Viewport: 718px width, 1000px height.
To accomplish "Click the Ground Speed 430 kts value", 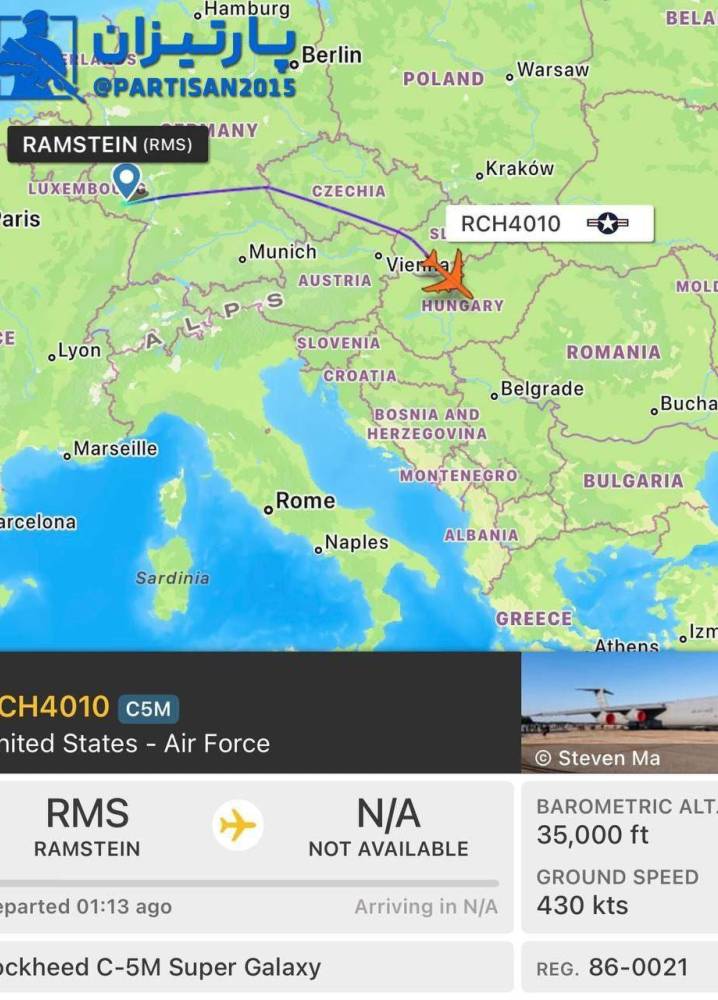I will [x=582, y=906].
